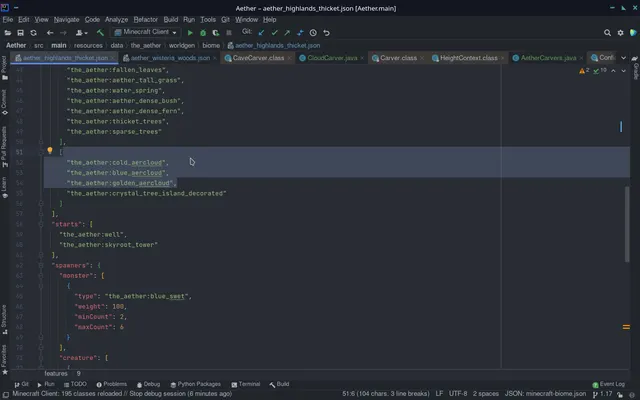
Task: Click the editor vertical scrollbar thumb
Action: coord(627,224)
